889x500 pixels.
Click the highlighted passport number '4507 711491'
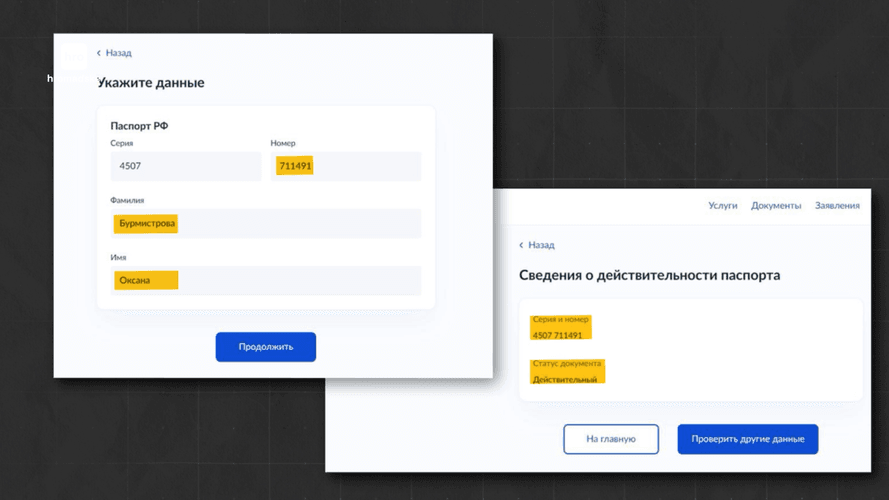coord(558,335)
